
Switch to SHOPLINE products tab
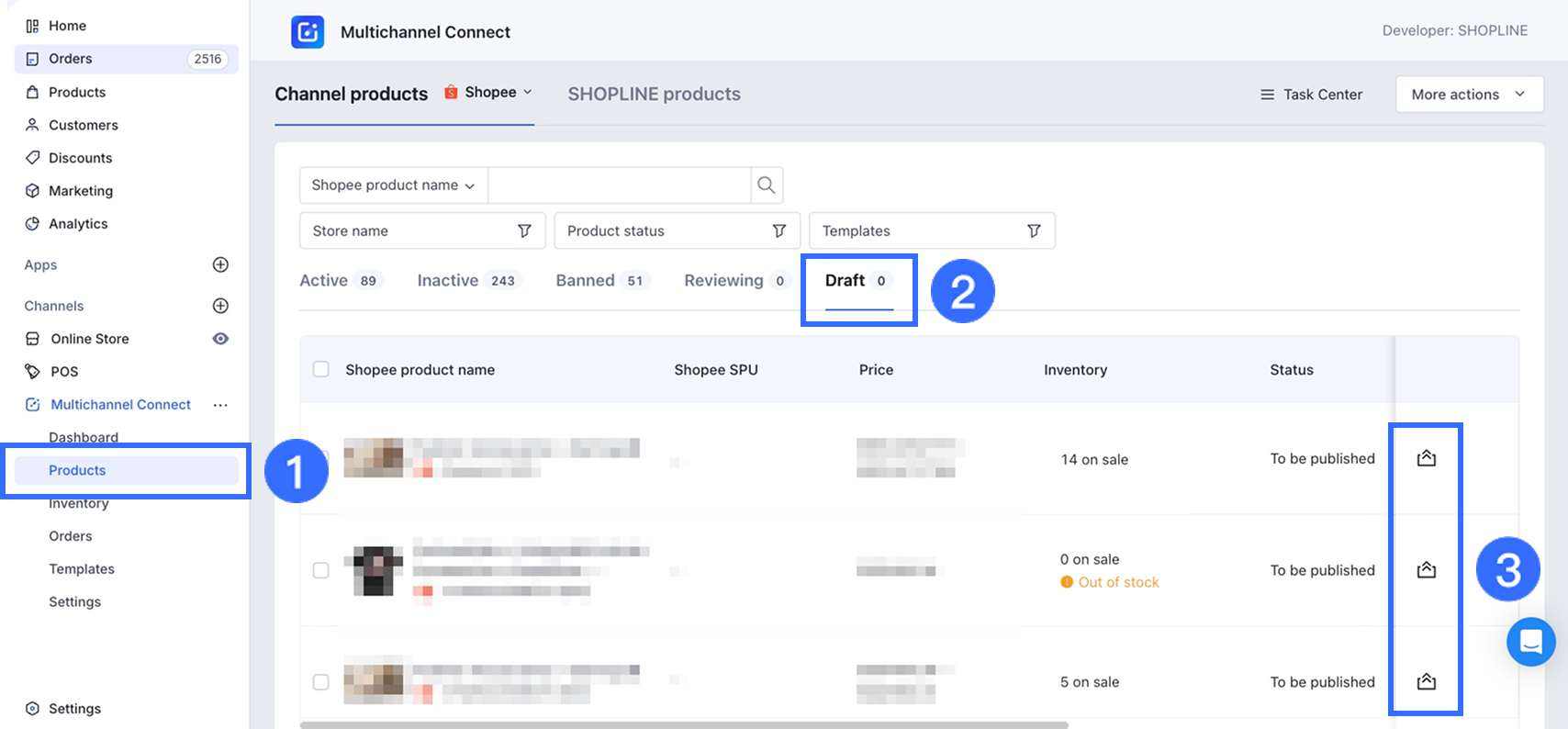pyautogui.click(x=654, y=95)
